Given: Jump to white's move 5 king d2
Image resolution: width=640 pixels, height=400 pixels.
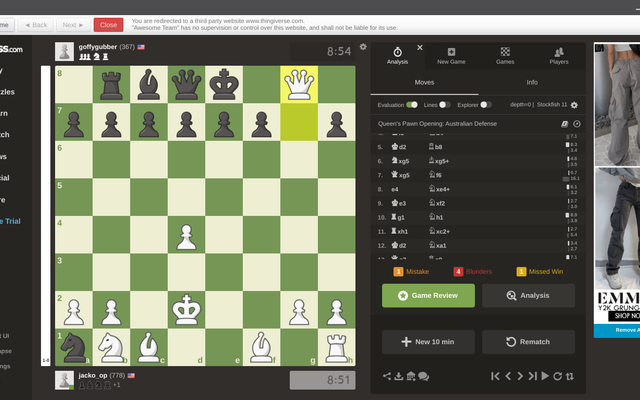Looking at the screenshot, I should (x=399, y=147).
